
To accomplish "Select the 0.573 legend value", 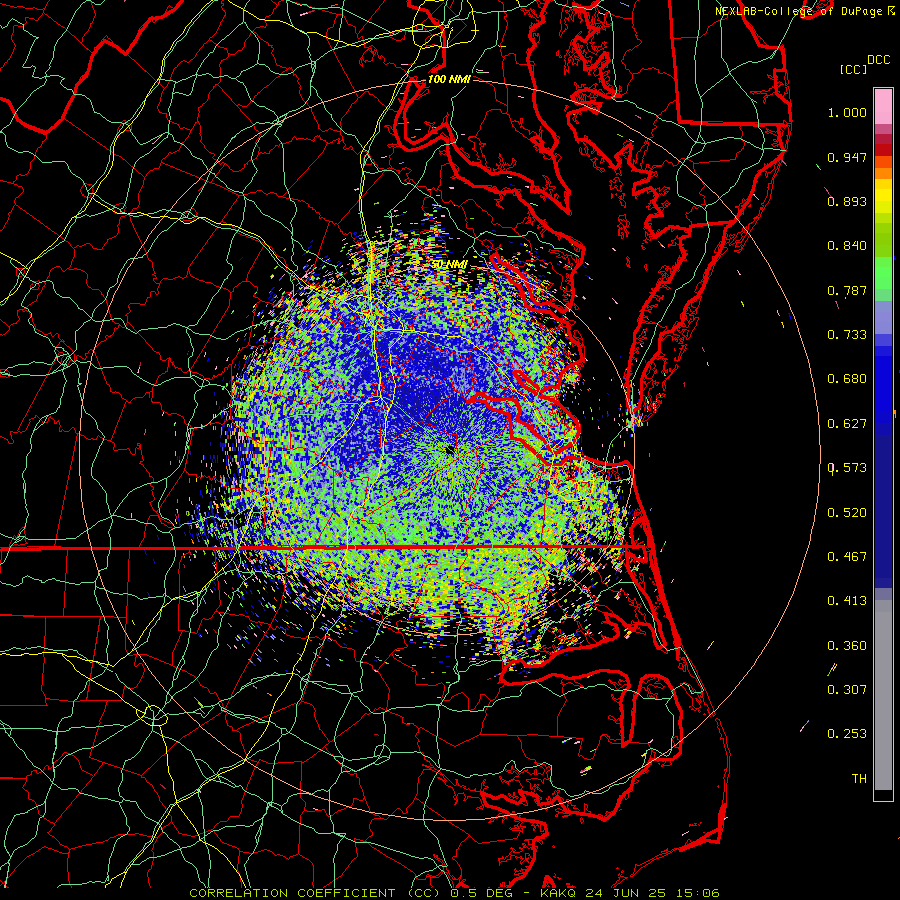I will pos(847,468).
